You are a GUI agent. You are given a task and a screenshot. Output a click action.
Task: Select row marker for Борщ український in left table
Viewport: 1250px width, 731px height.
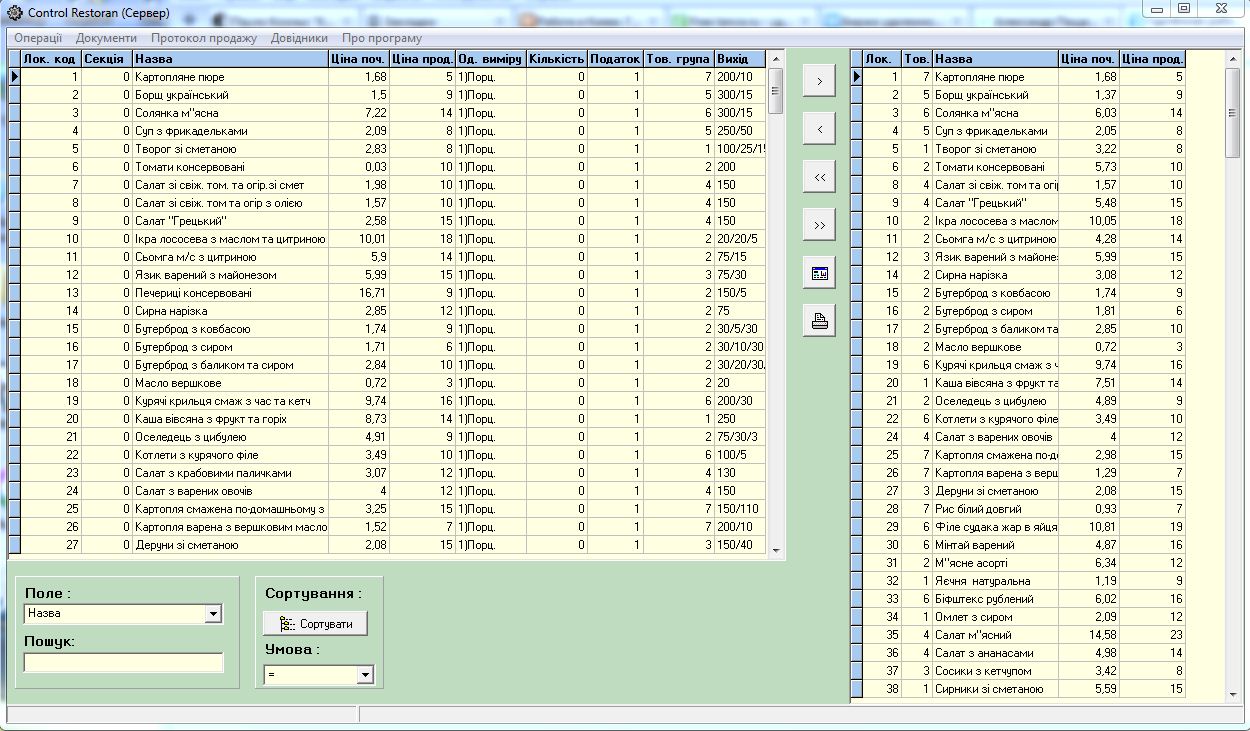pyautogui.click(x=14, y=95)
